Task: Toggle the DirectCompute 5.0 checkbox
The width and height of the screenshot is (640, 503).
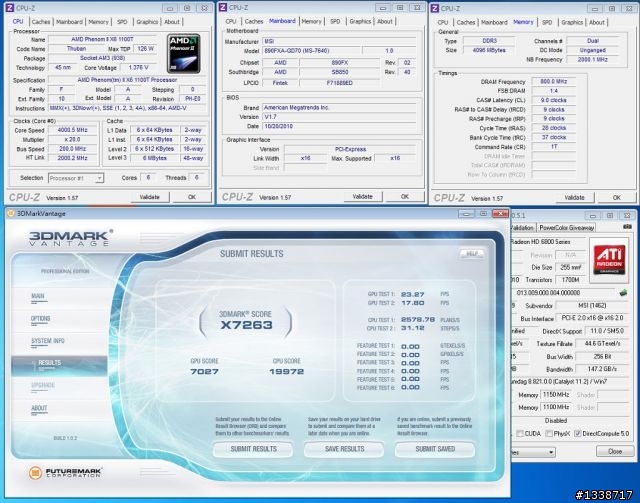Action: click(x=577, y=434)
